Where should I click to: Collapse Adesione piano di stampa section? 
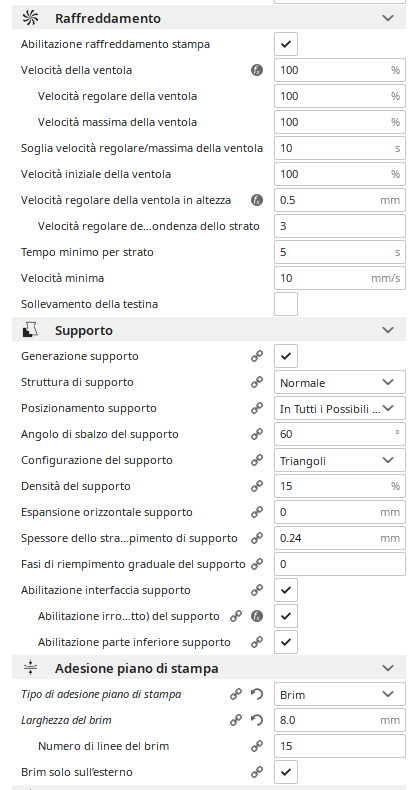click(388, 668)
